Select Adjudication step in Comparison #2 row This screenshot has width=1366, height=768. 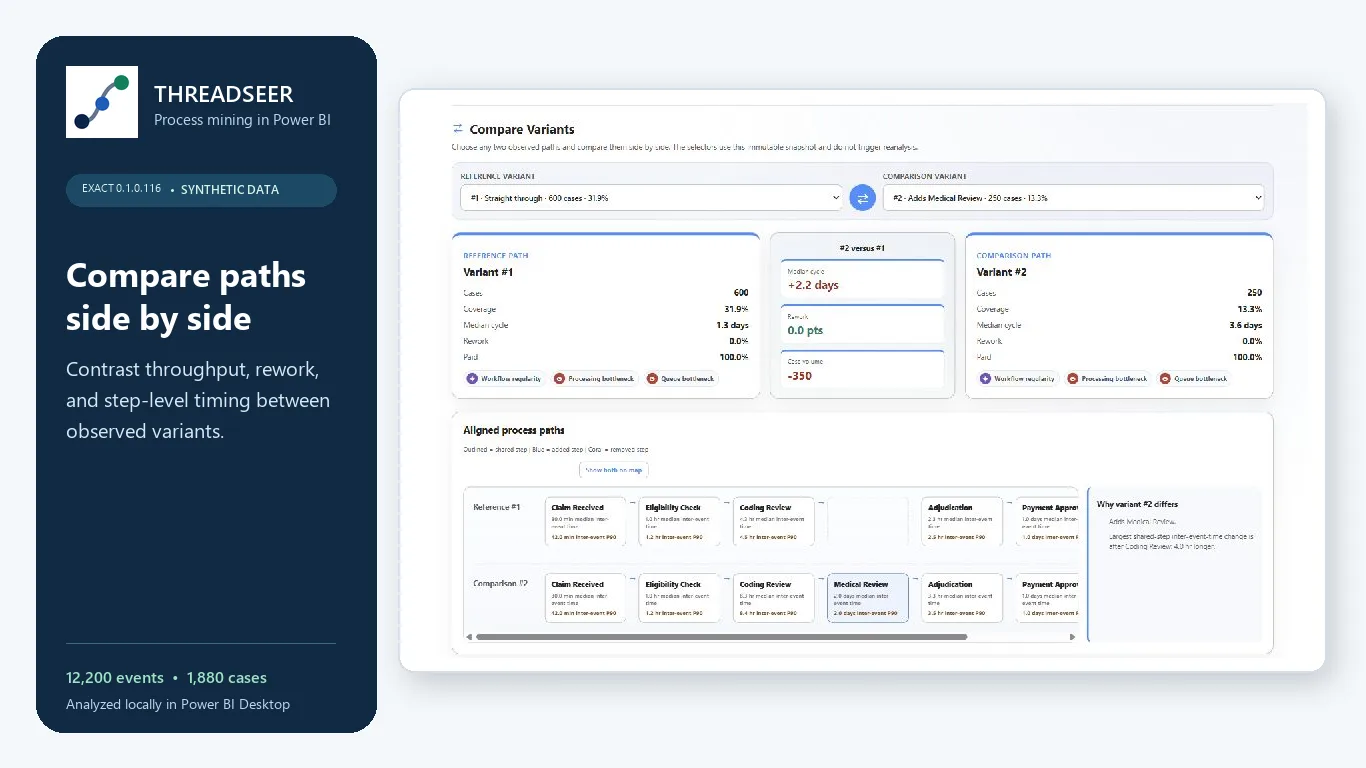click(961, 598)
